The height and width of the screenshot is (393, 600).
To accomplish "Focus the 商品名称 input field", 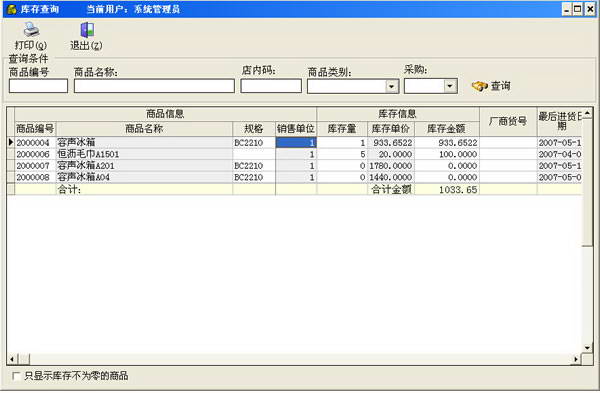I will [x=154, y=86].
